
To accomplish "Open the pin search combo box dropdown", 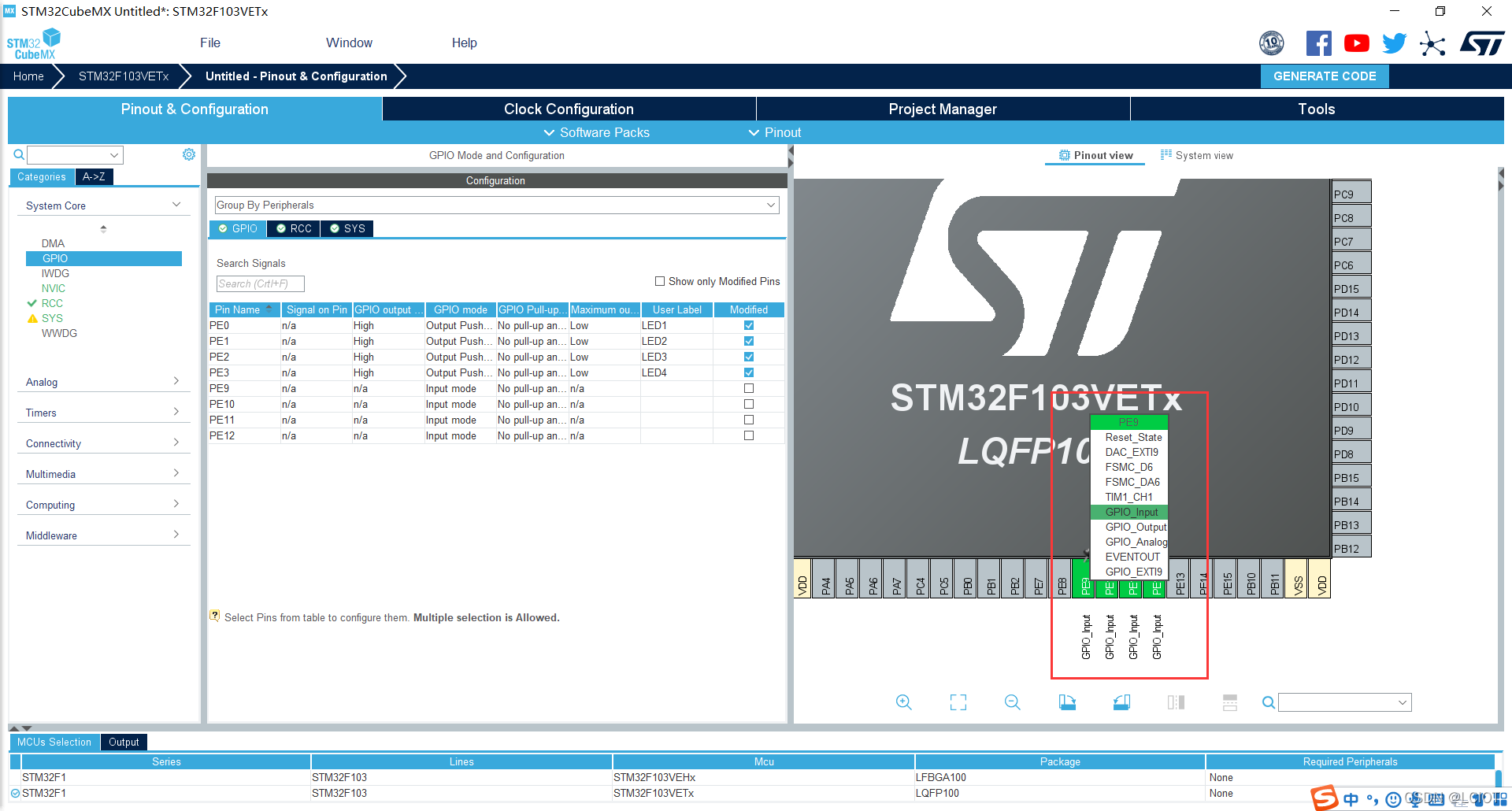I will pos(1403,702).
